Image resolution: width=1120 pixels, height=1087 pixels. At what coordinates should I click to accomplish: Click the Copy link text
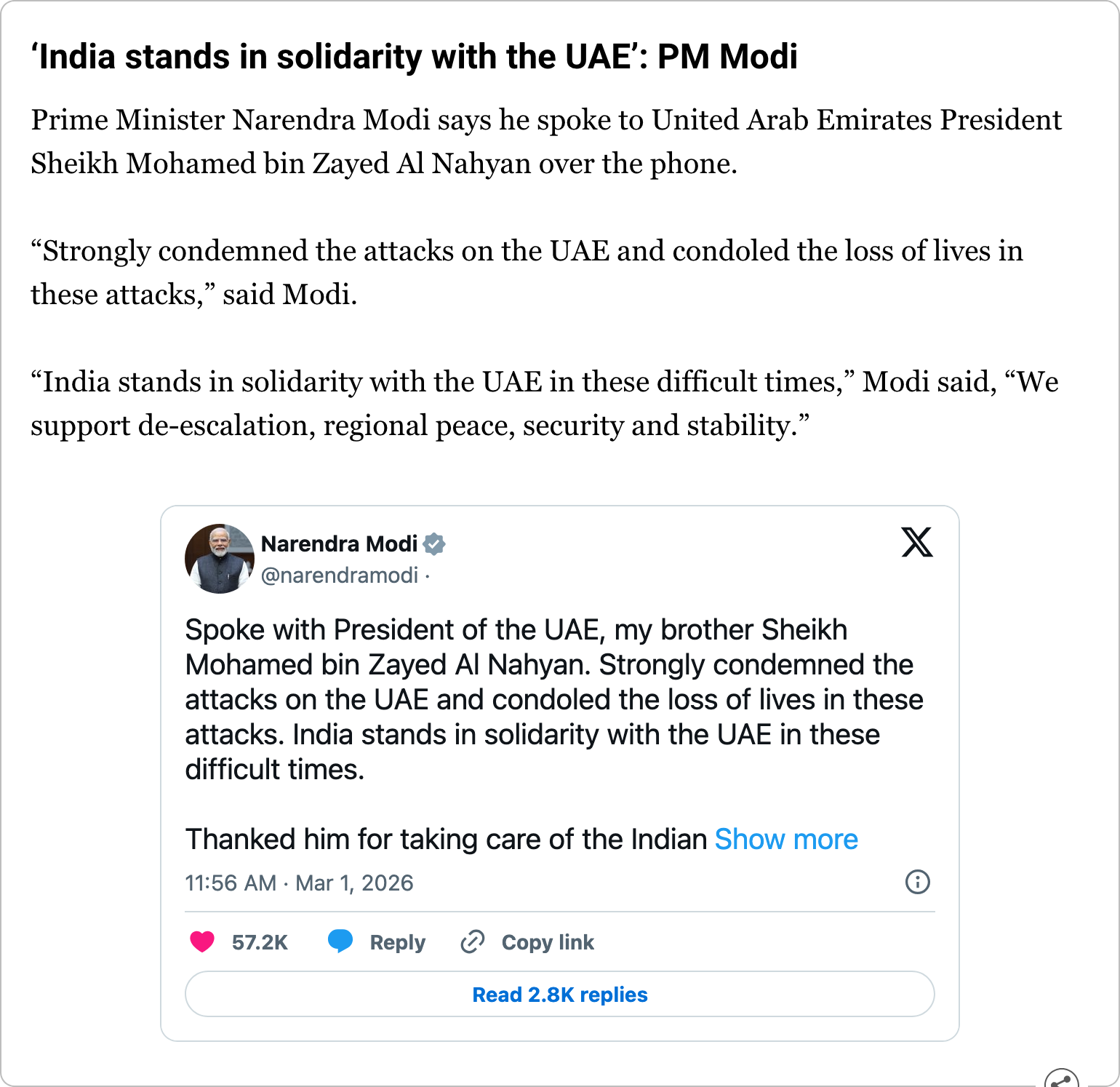tap(548, 942)
